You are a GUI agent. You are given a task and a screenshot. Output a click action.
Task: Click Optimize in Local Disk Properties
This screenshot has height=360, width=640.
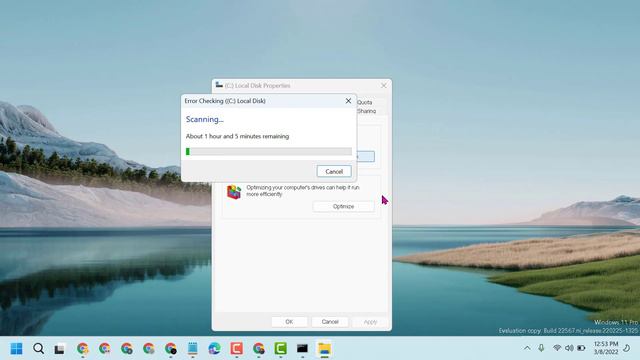(x=343, y=207)
